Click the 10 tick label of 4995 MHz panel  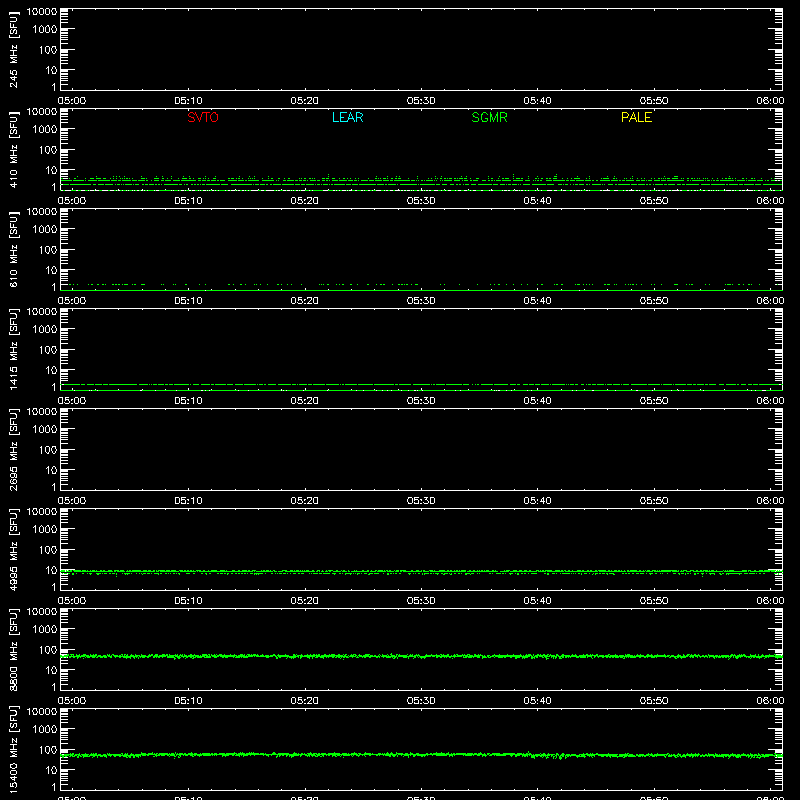[x=51, y=570]
